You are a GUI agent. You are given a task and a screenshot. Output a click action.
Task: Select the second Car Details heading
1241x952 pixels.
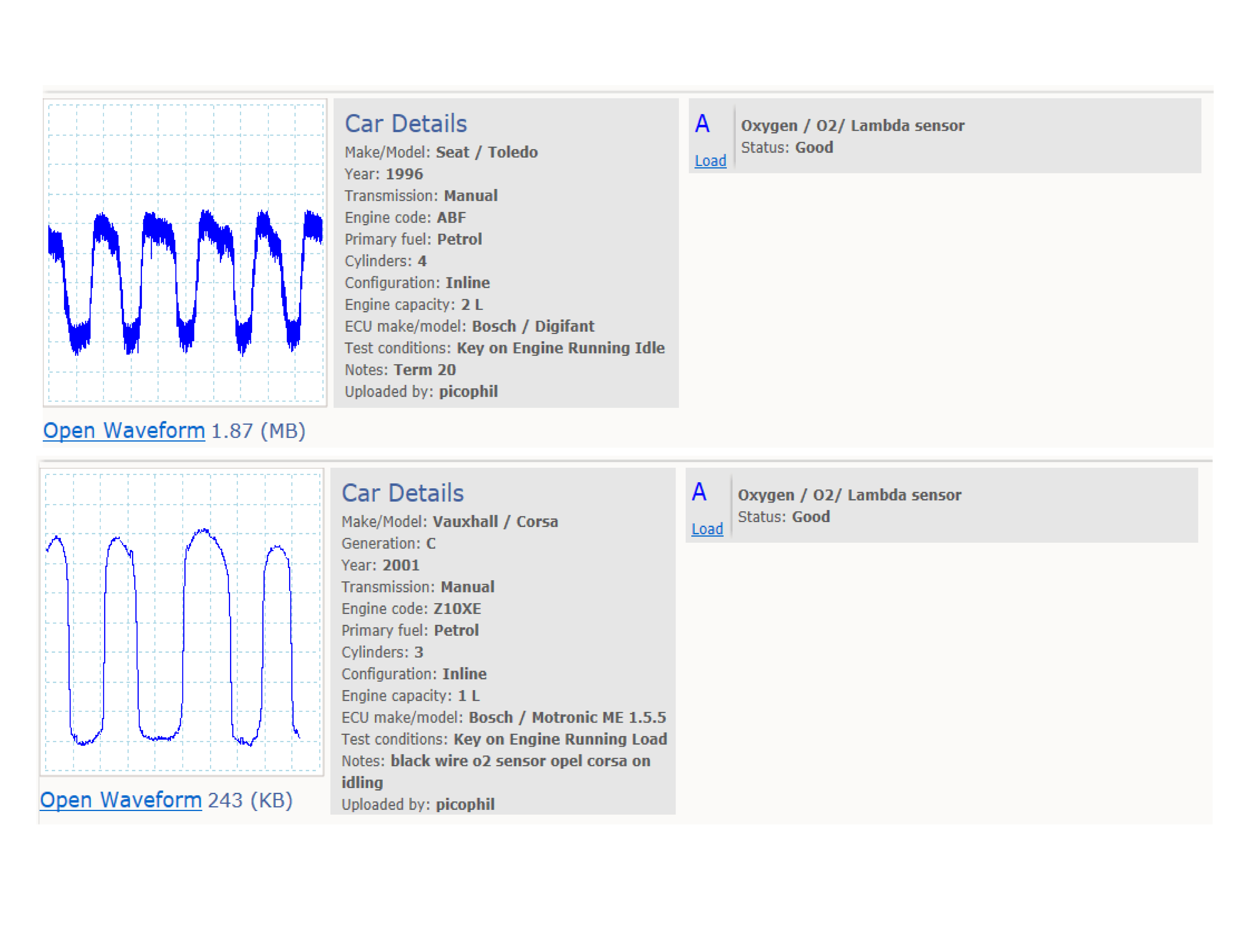click(403, 493)
